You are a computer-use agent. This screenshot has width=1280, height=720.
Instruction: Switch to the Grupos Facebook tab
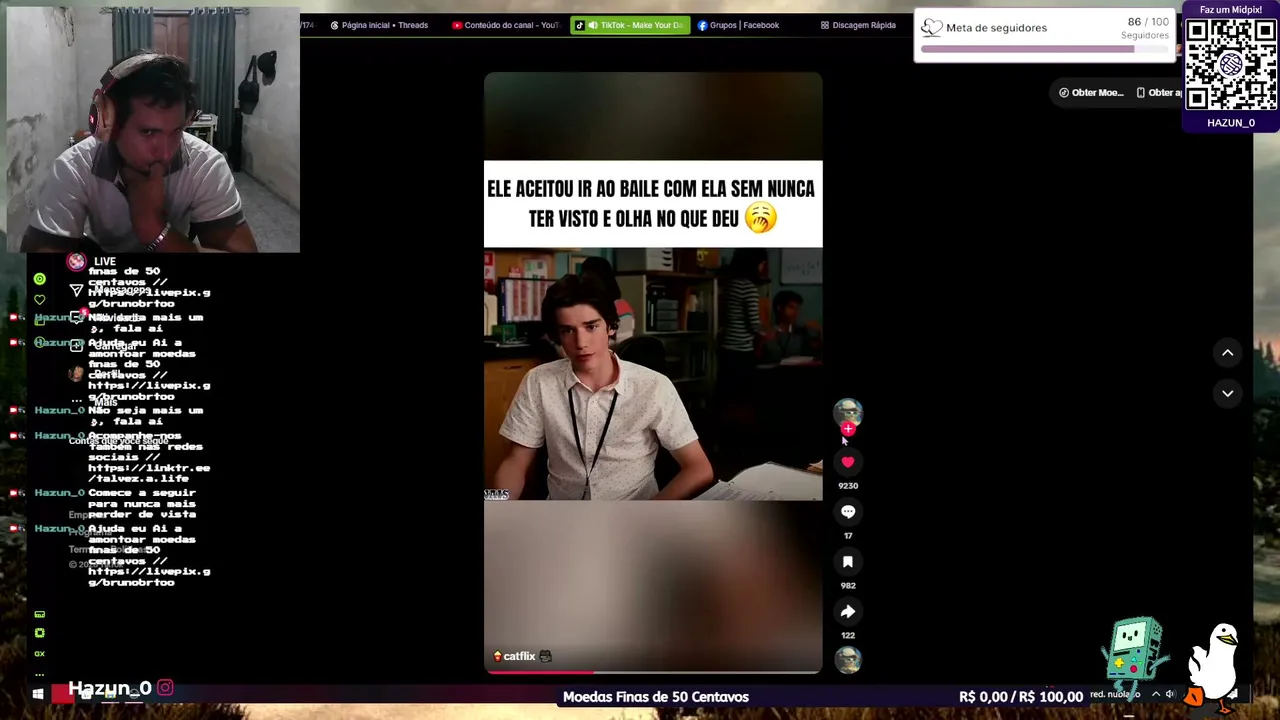click(738, 25)
